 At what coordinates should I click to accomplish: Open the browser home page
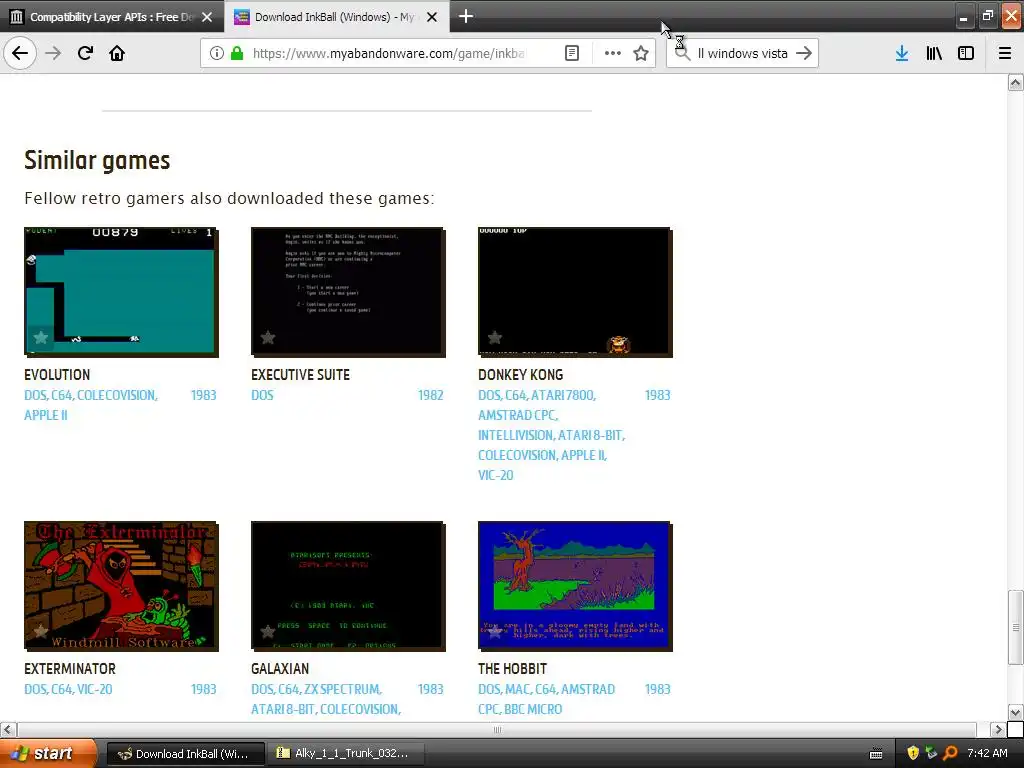(x=117, y=53)
